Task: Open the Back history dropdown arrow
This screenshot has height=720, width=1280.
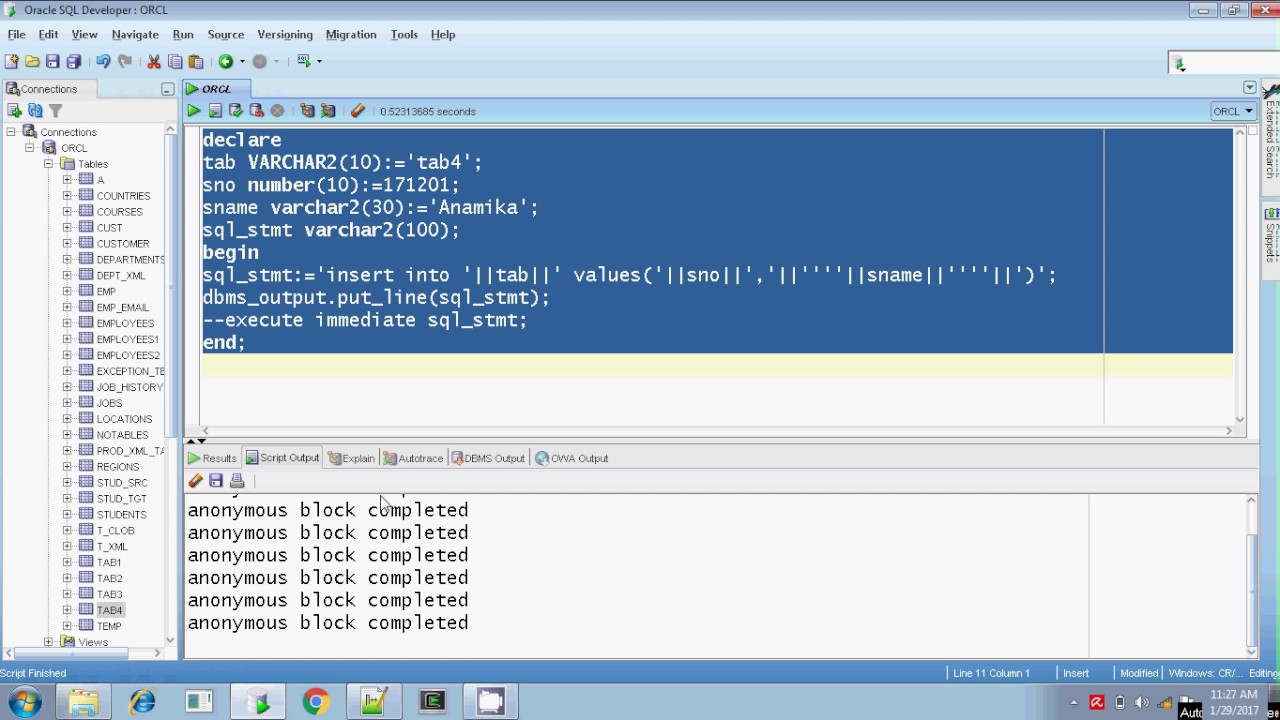Action: click(x=242, y=62)
